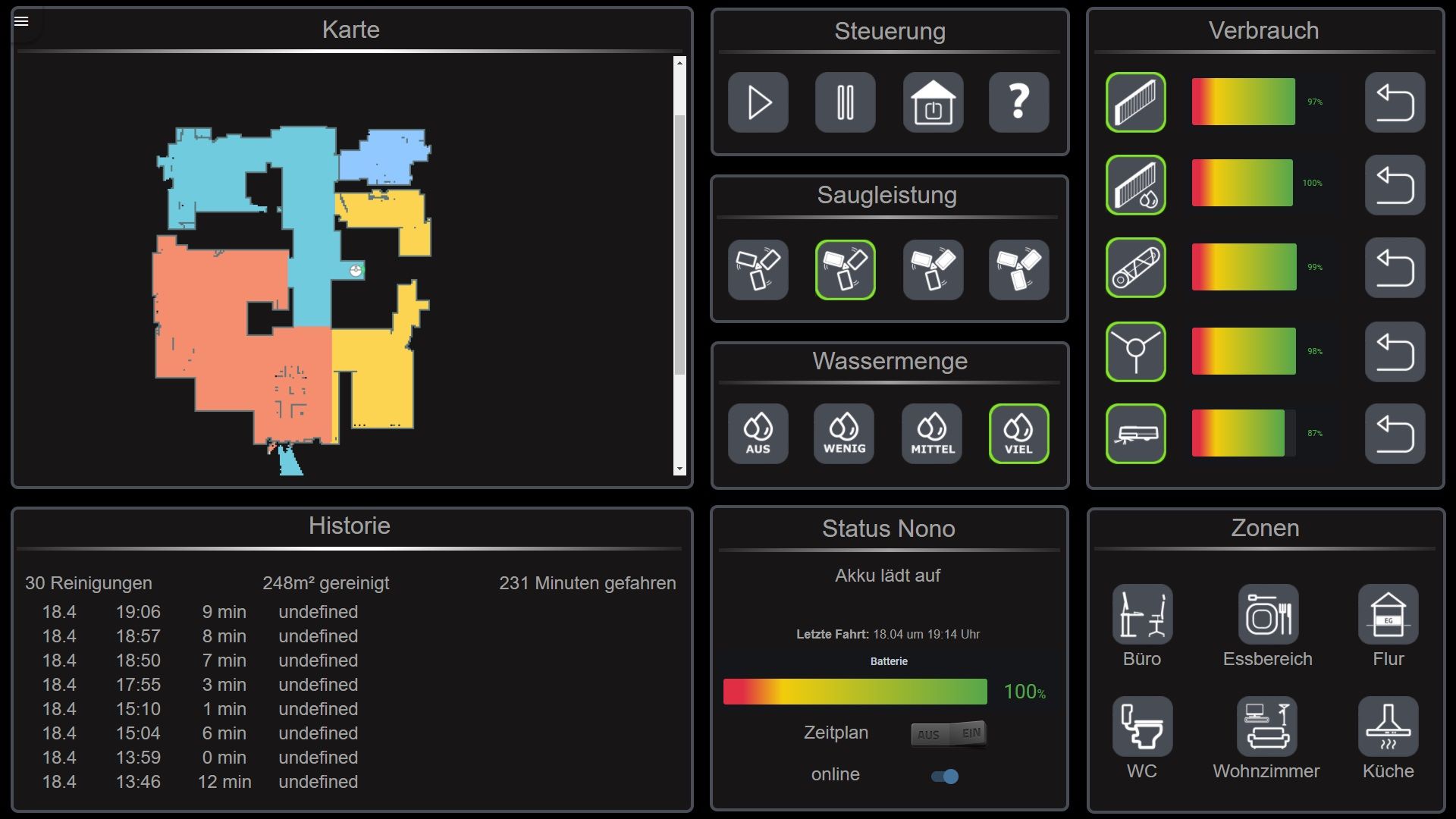Click the main brush roller icon
The width and height of the screenshot is (1456, 819).
[x=1135, y=268]
